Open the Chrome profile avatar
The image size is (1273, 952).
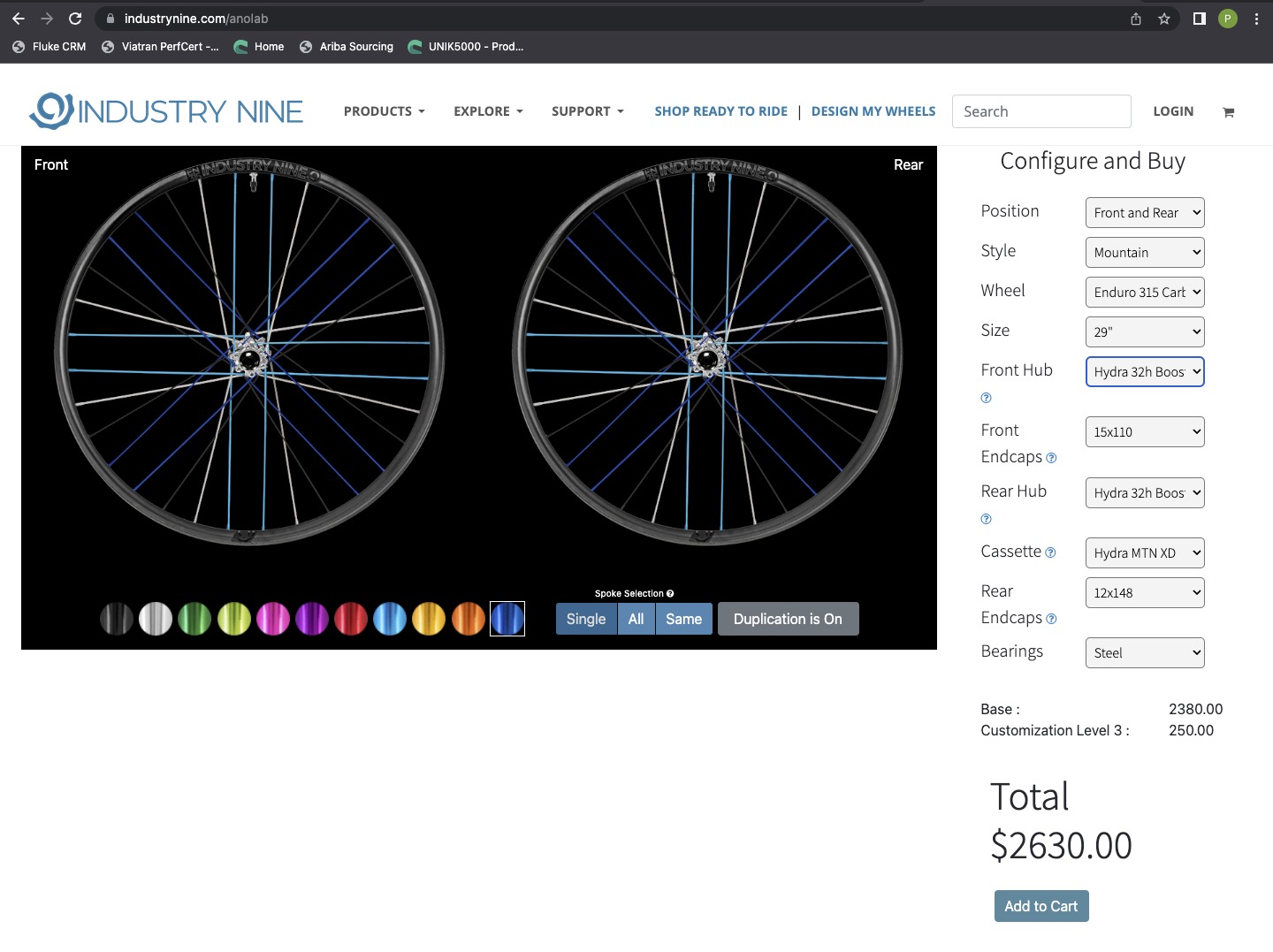pos(1228,19)
